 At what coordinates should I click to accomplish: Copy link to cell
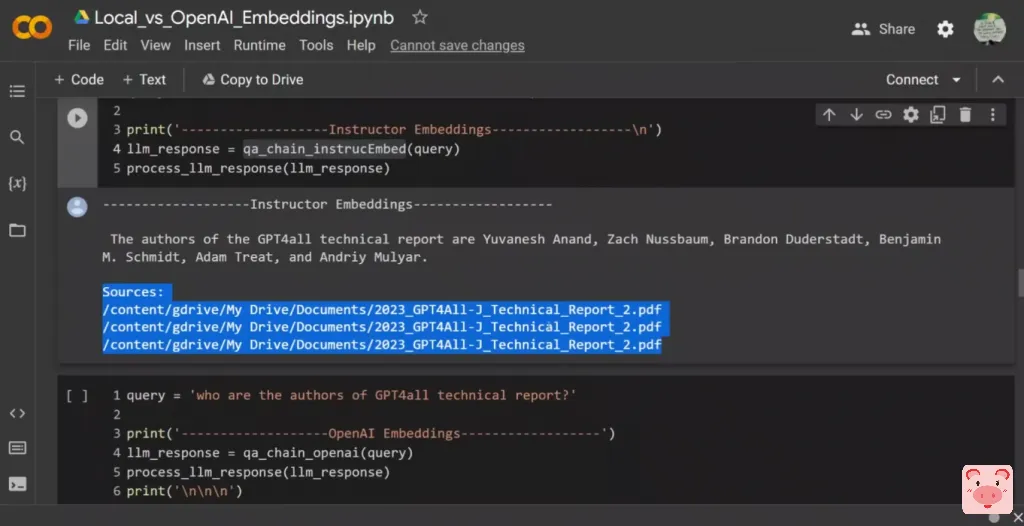883,115
